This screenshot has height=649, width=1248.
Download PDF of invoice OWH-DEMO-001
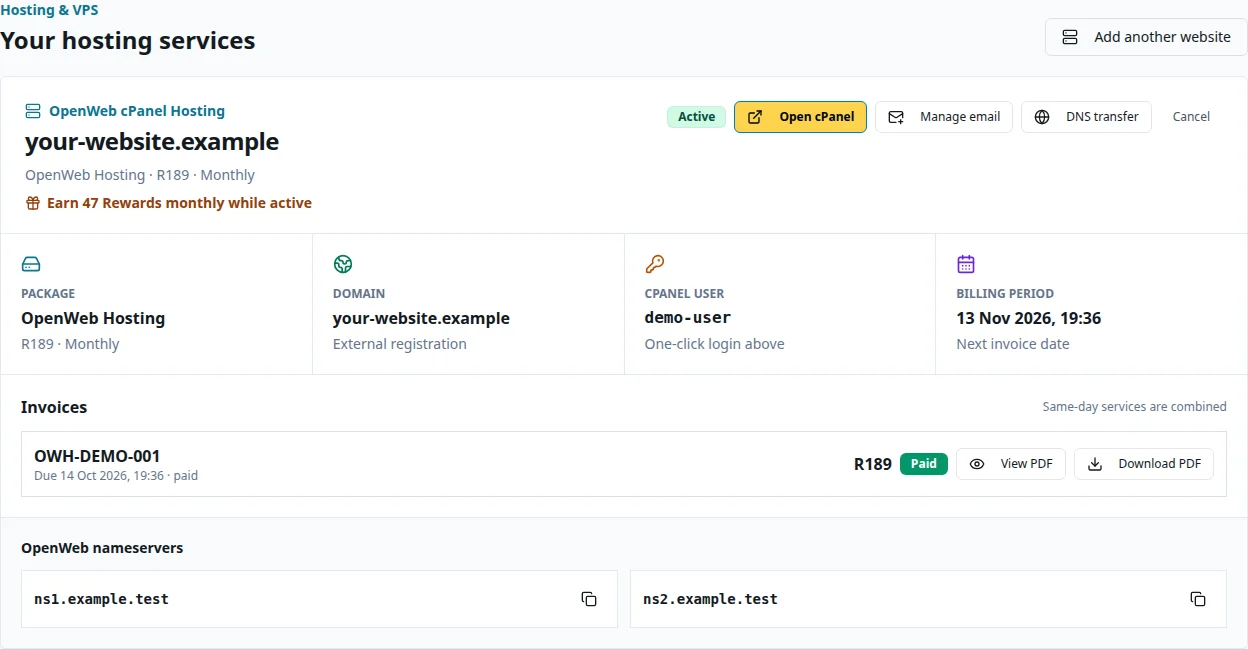[1144, 464]
